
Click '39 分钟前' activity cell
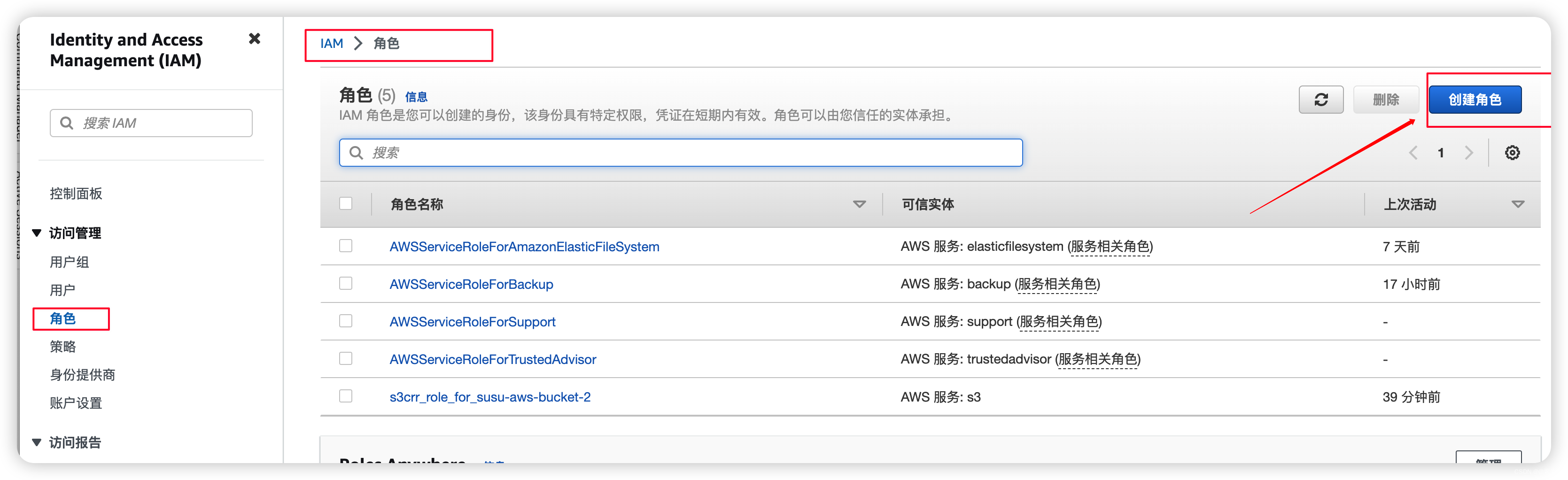pyautogui.click(x=1411, y=397)
